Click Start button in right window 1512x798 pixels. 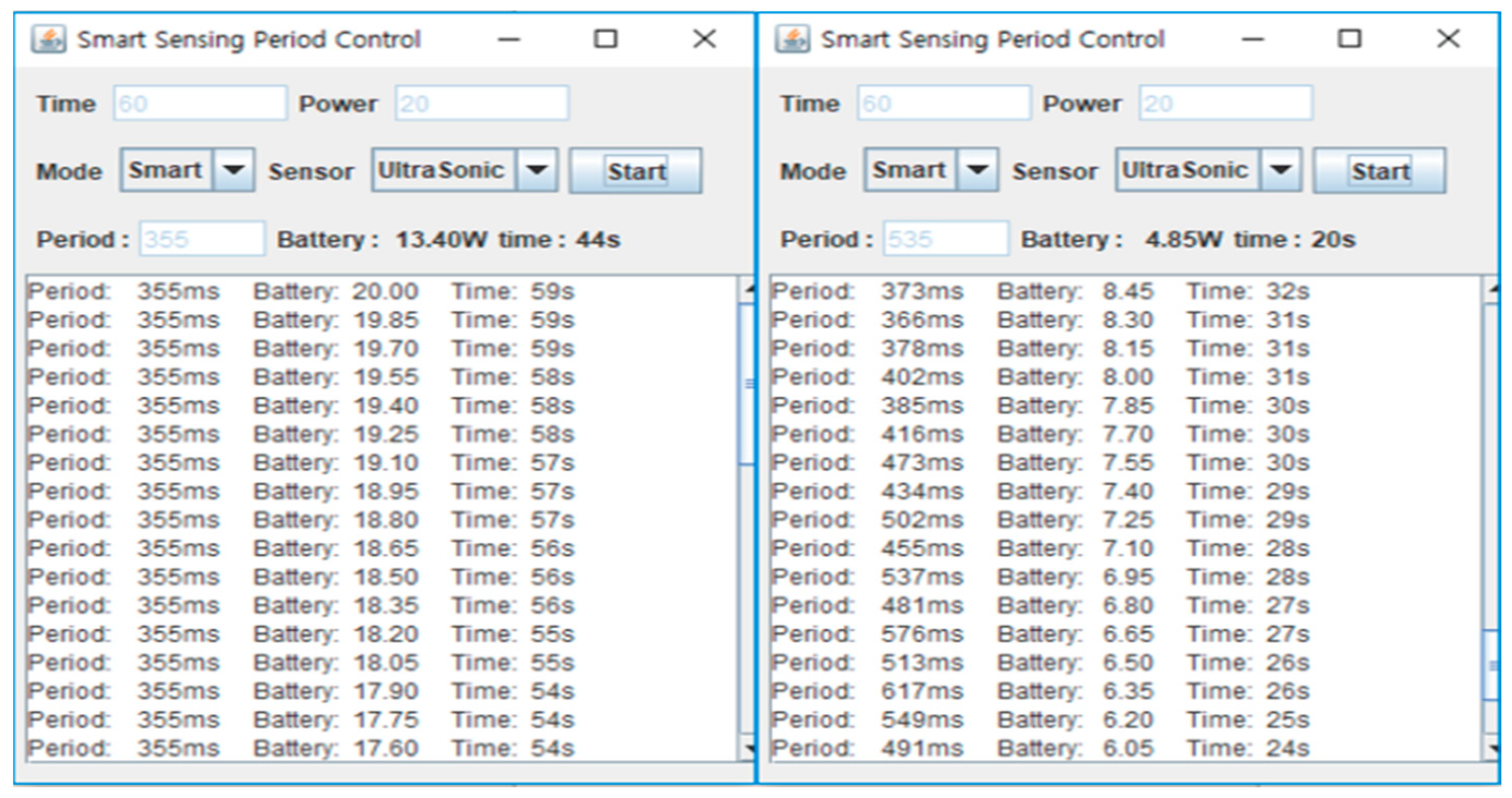click(1380, 171)
